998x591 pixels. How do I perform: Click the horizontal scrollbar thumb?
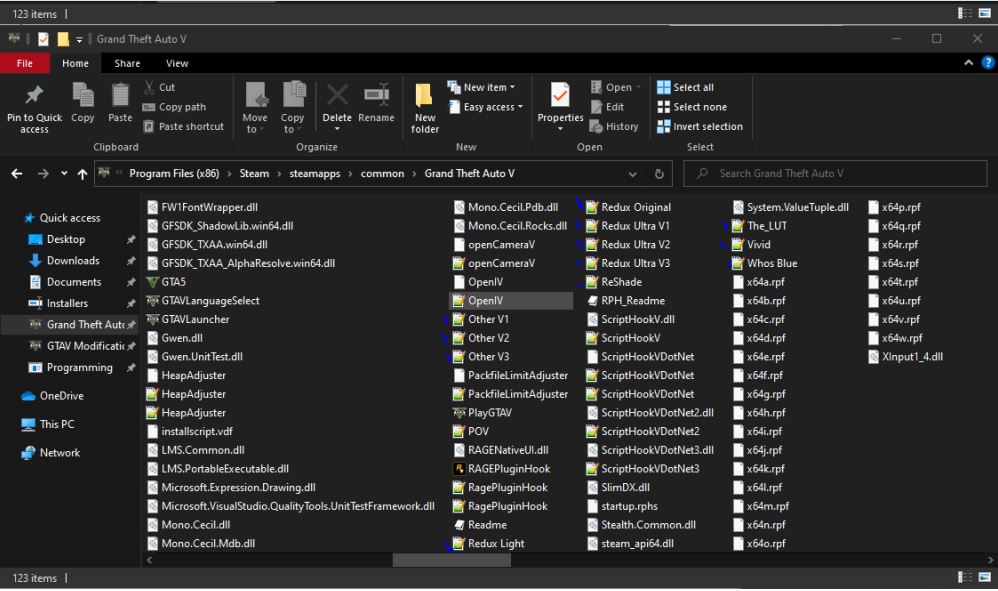pyautogui.click(x=452, y=560)
